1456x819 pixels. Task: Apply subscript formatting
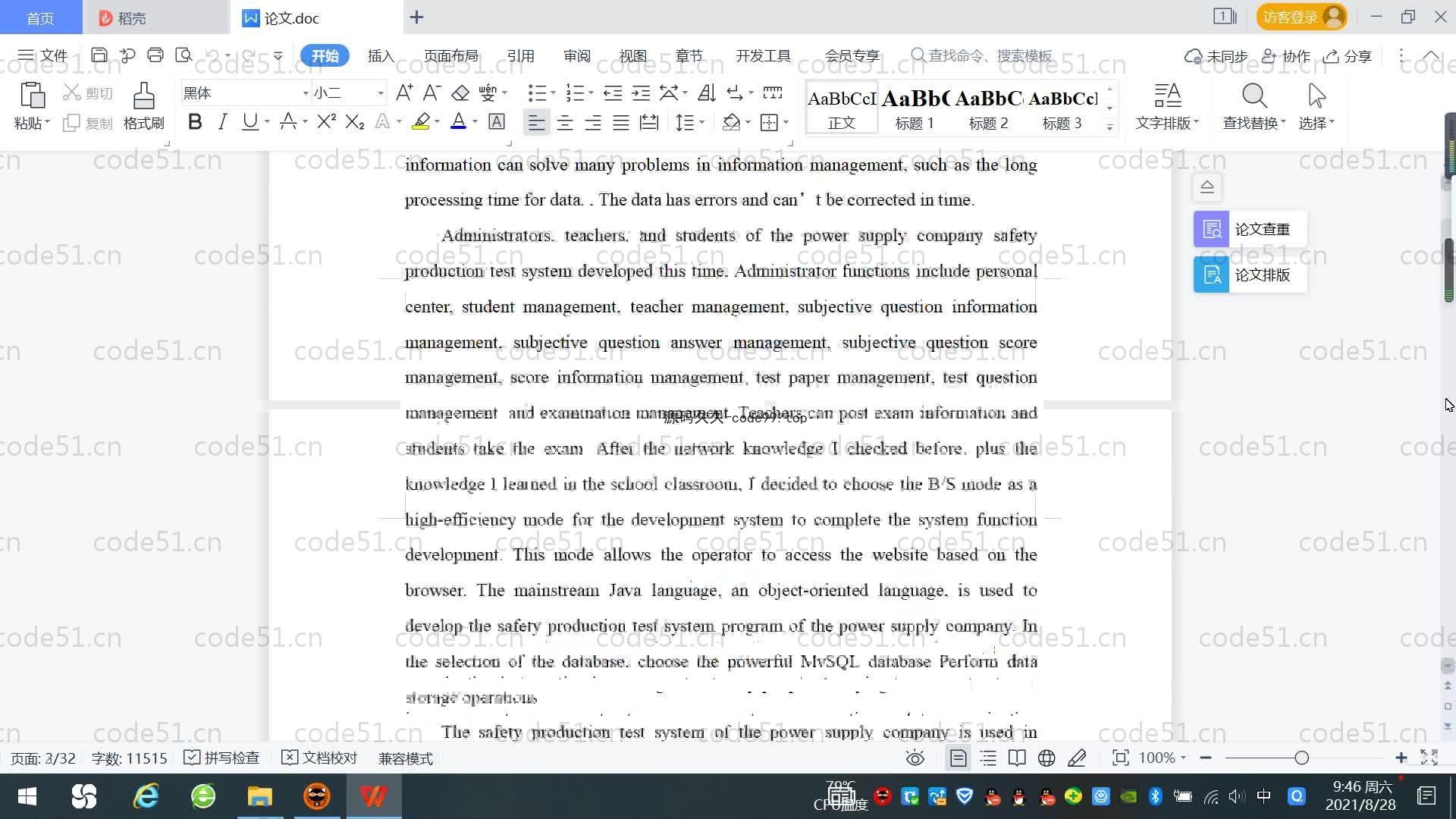coord(355,122)
